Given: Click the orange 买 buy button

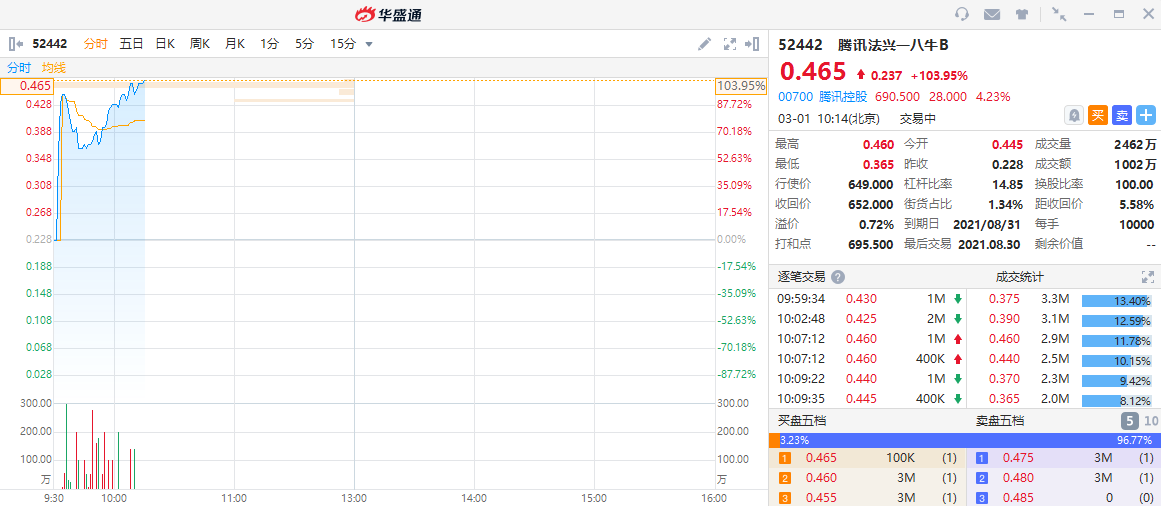Looking at the screenshot, I should (x=1097, y=115).
